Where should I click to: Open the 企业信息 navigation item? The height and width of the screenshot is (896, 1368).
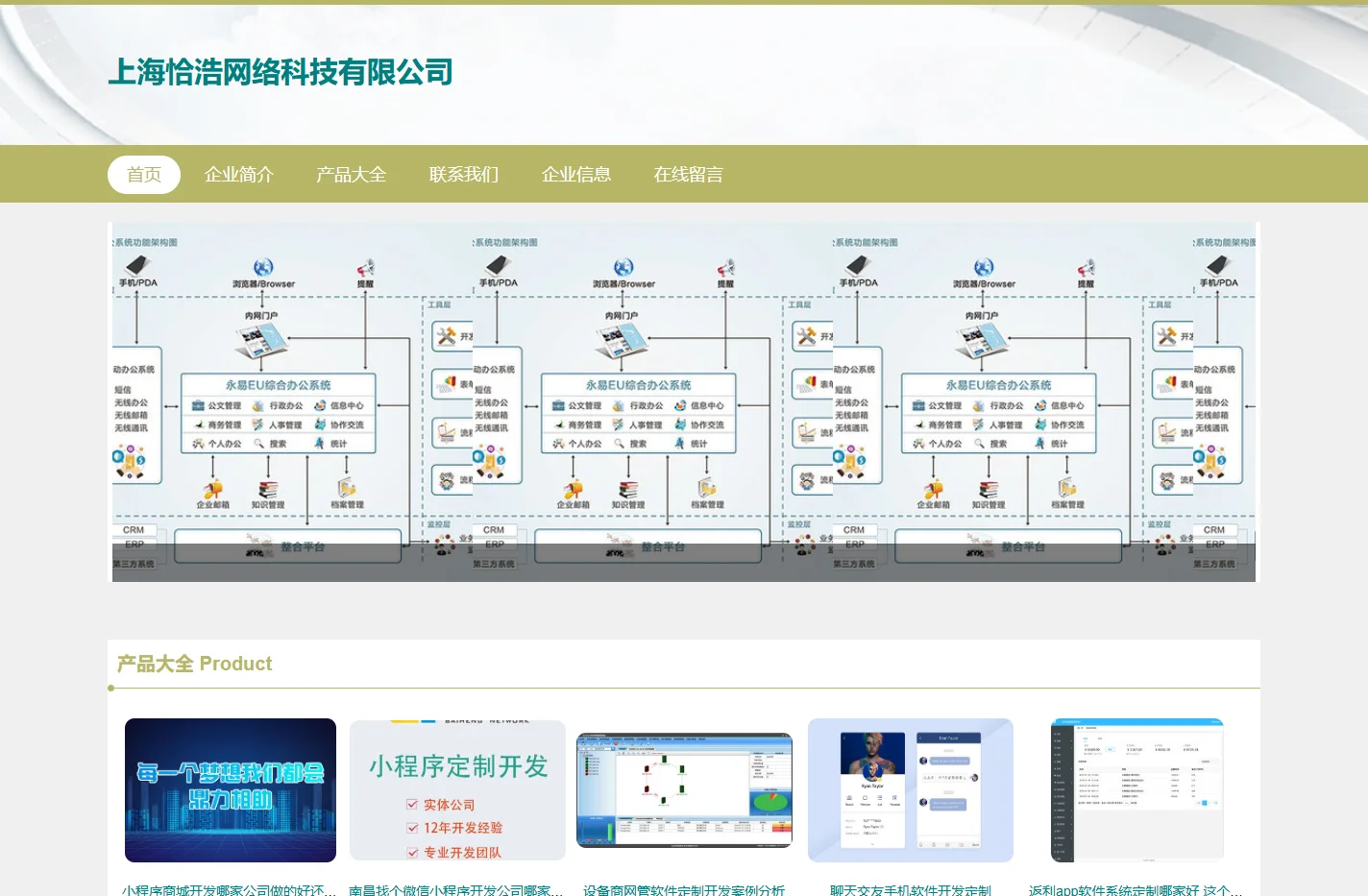tap(576, 175)
